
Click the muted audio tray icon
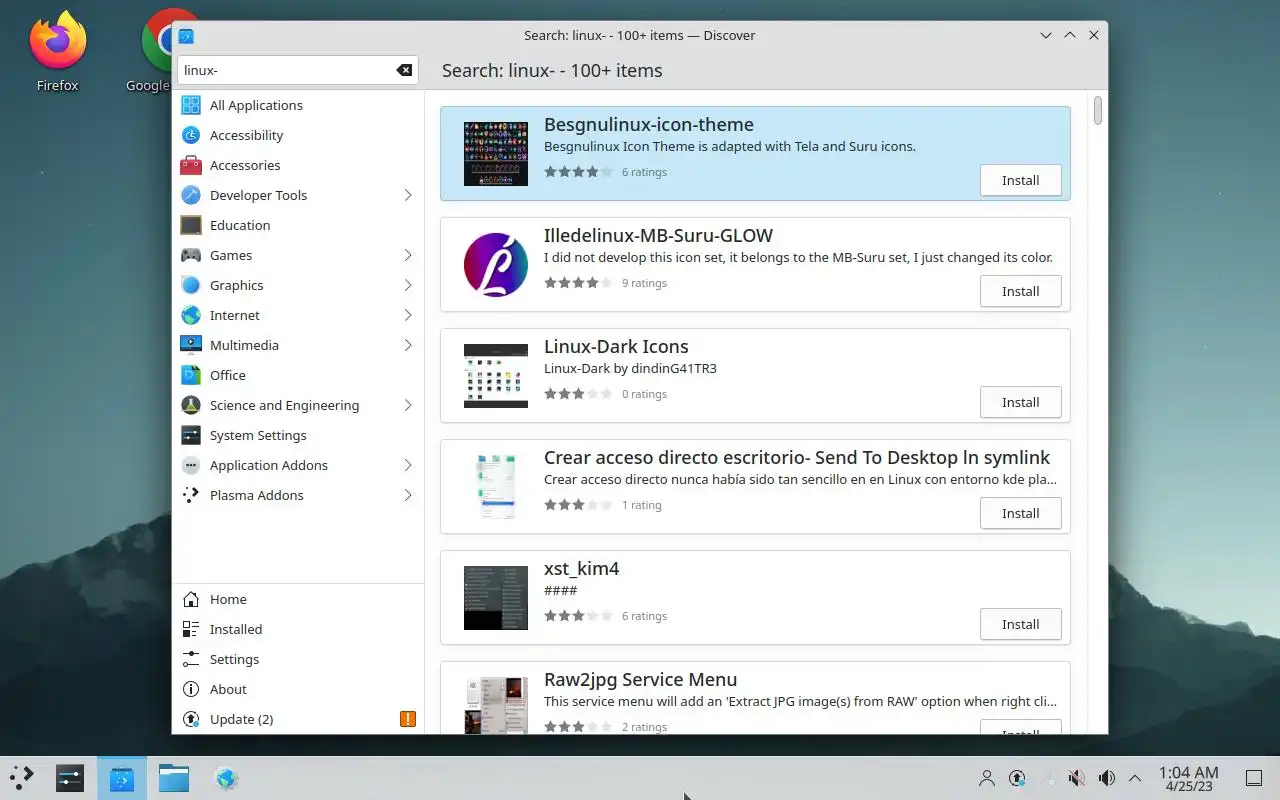pos(1077,778)
